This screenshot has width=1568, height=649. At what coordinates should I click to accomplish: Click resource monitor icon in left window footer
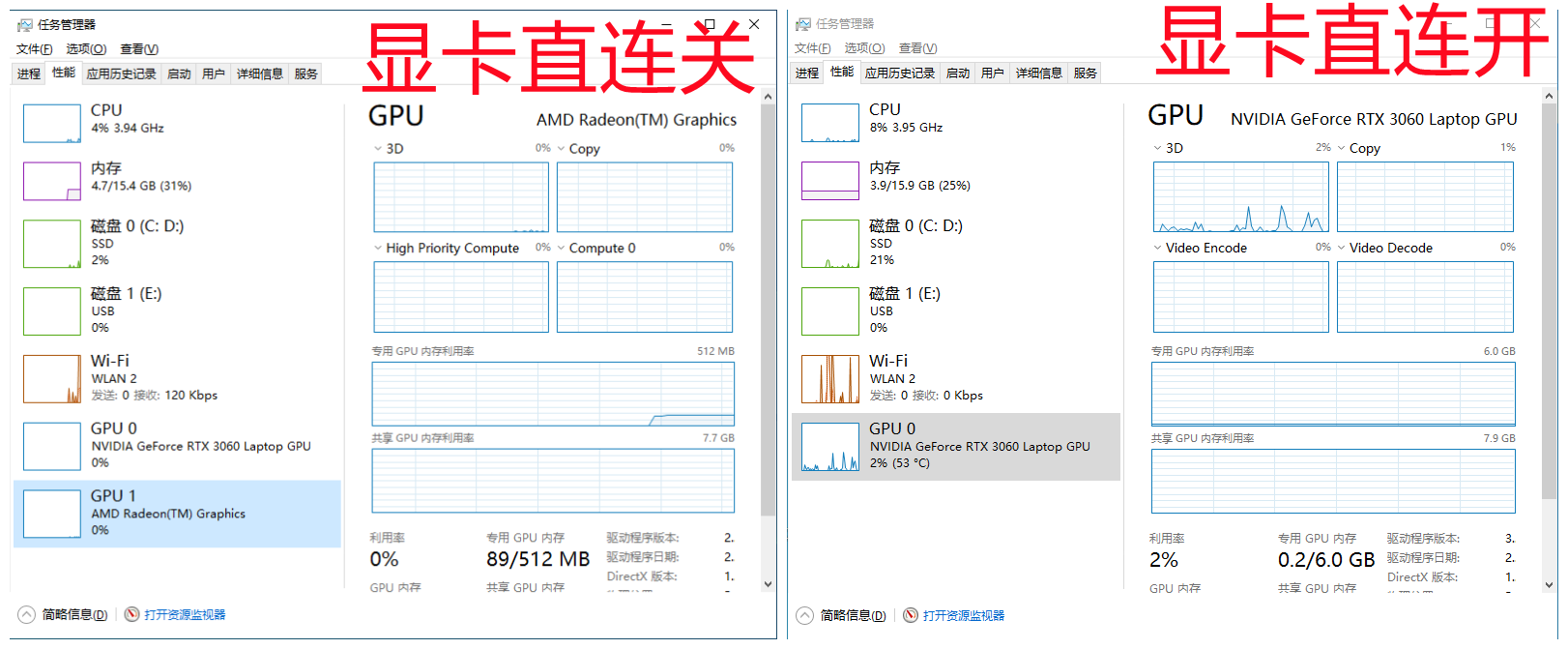(132, 614)
